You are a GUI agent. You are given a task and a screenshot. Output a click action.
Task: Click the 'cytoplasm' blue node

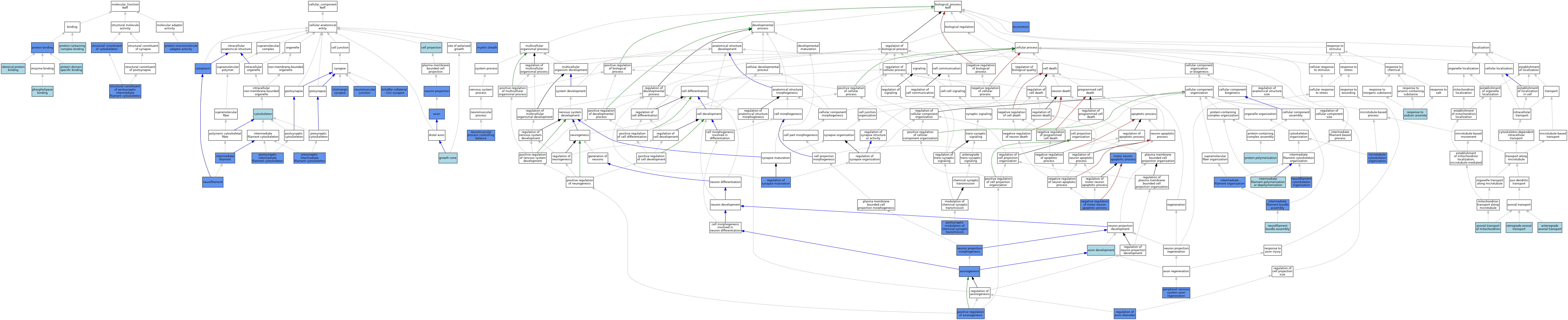point(203,69)
